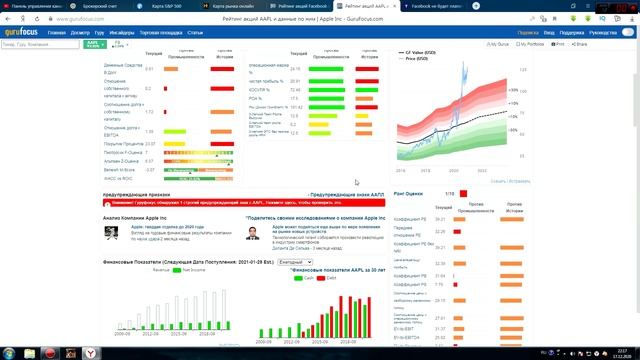The image size is (640, 360).
Task: Tick the My Portfolios checkbox
Action: pos(518,44)
